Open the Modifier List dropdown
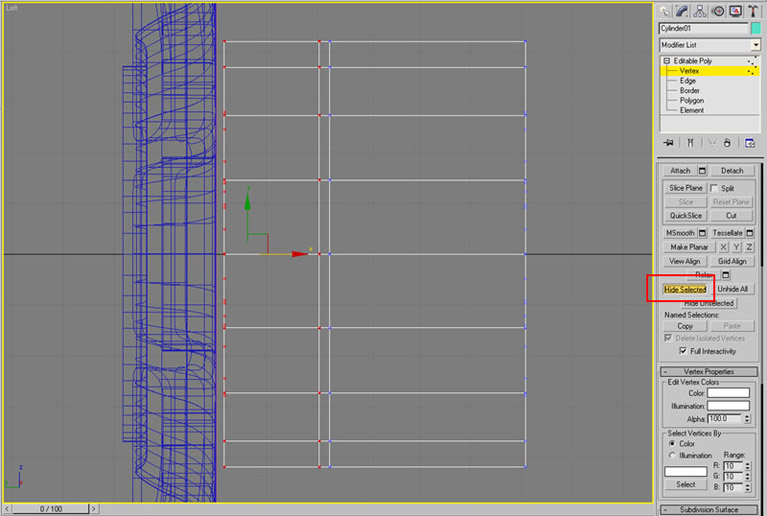Screen dimensions: 767x516 (756, 45)
